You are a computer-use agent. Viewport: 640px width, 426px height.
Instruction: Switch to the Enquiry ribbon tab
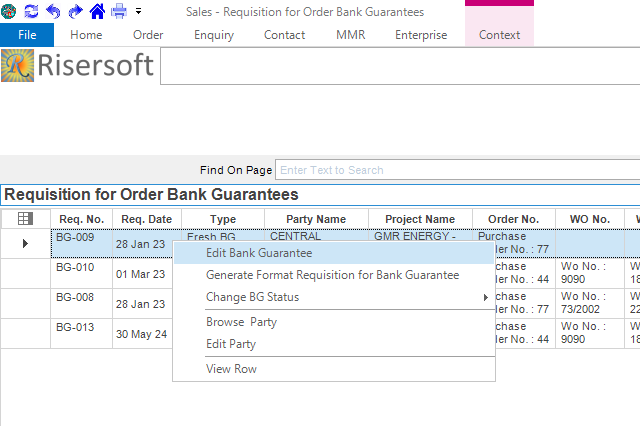click(214, 35)
